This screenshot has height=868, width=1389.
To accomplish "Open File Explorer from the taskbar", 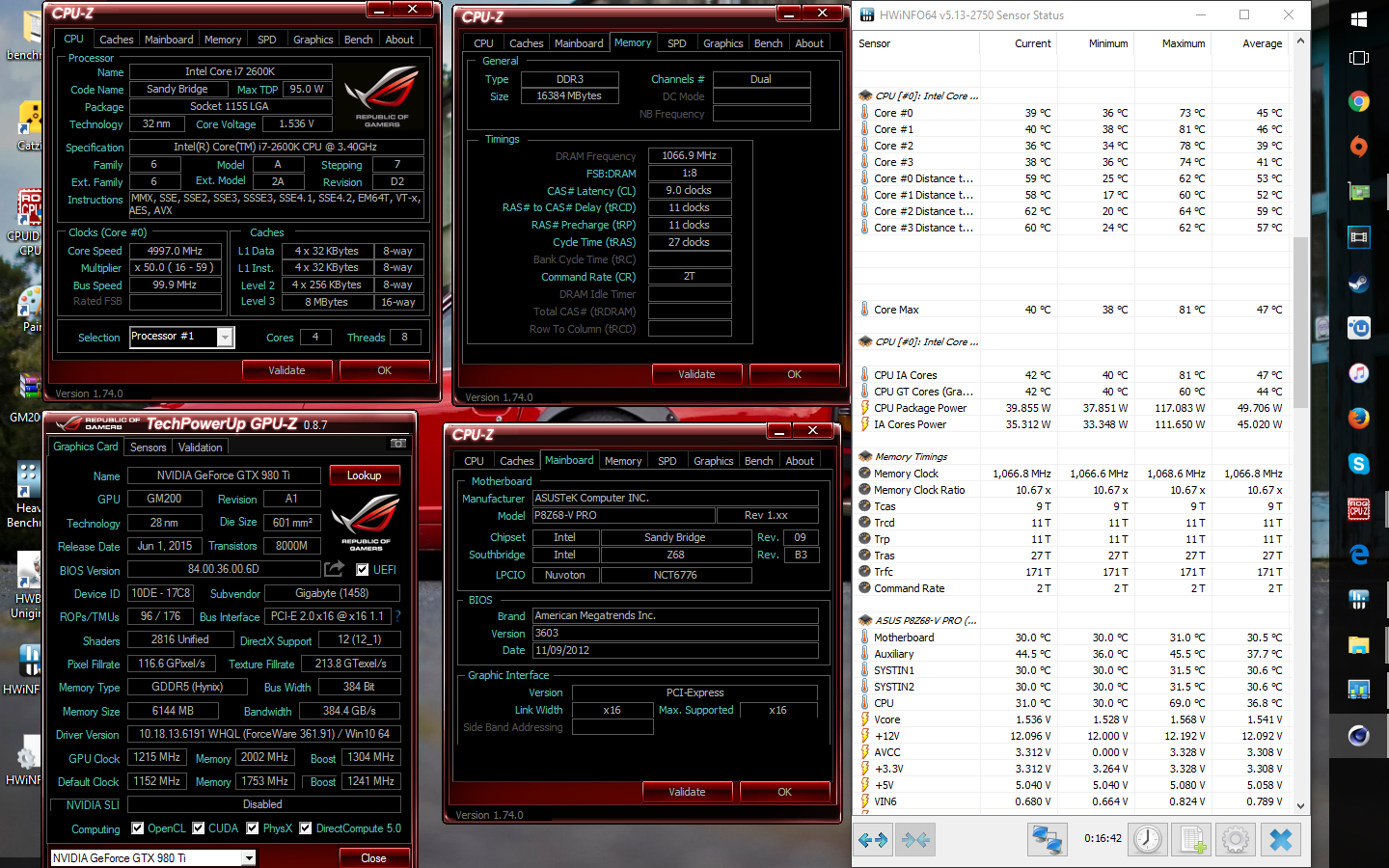I will tap(1359, 645).
